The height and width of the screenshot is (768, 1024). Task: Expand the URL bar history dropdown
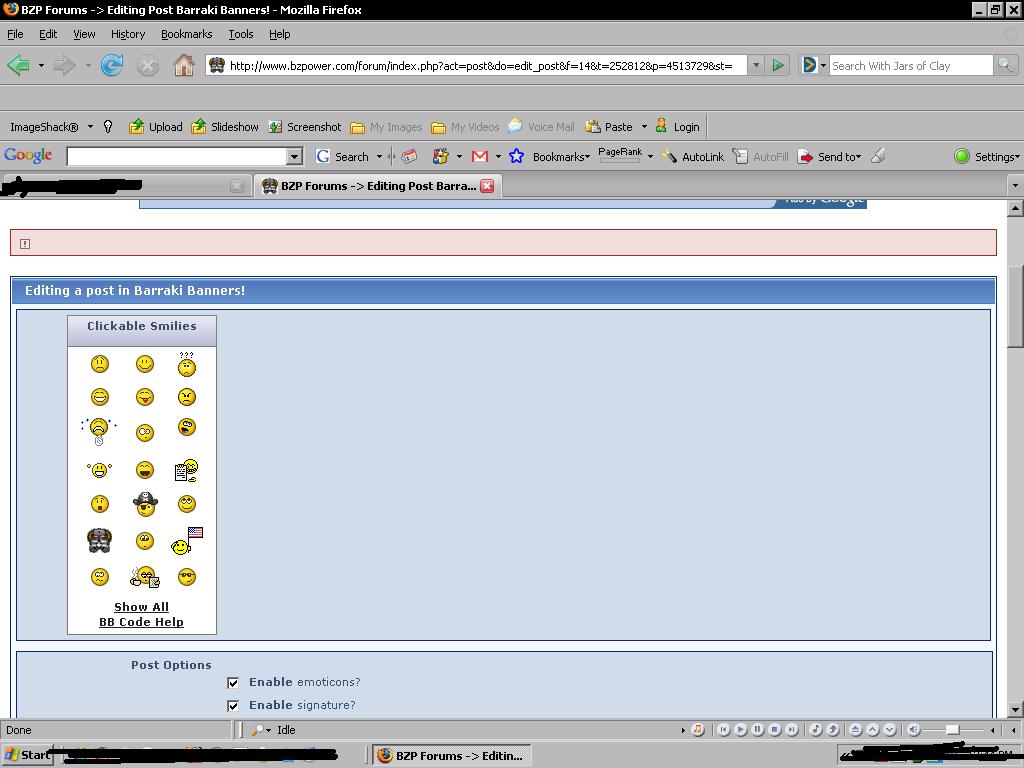[x=756, y=65]
